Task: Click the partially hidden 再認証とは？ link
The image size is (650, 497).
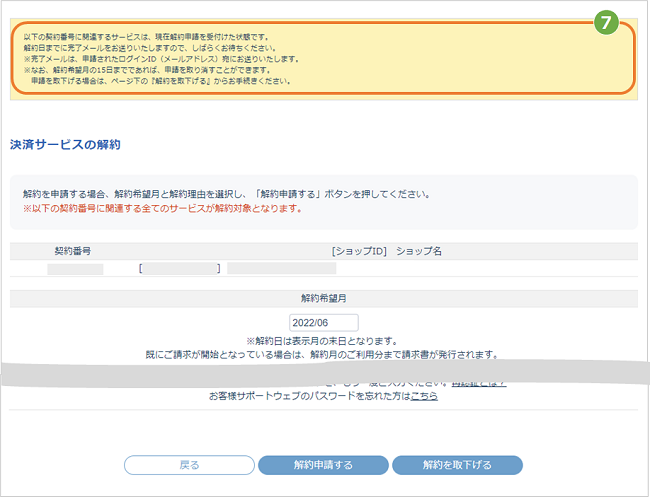Action: (x=478, y=383)
